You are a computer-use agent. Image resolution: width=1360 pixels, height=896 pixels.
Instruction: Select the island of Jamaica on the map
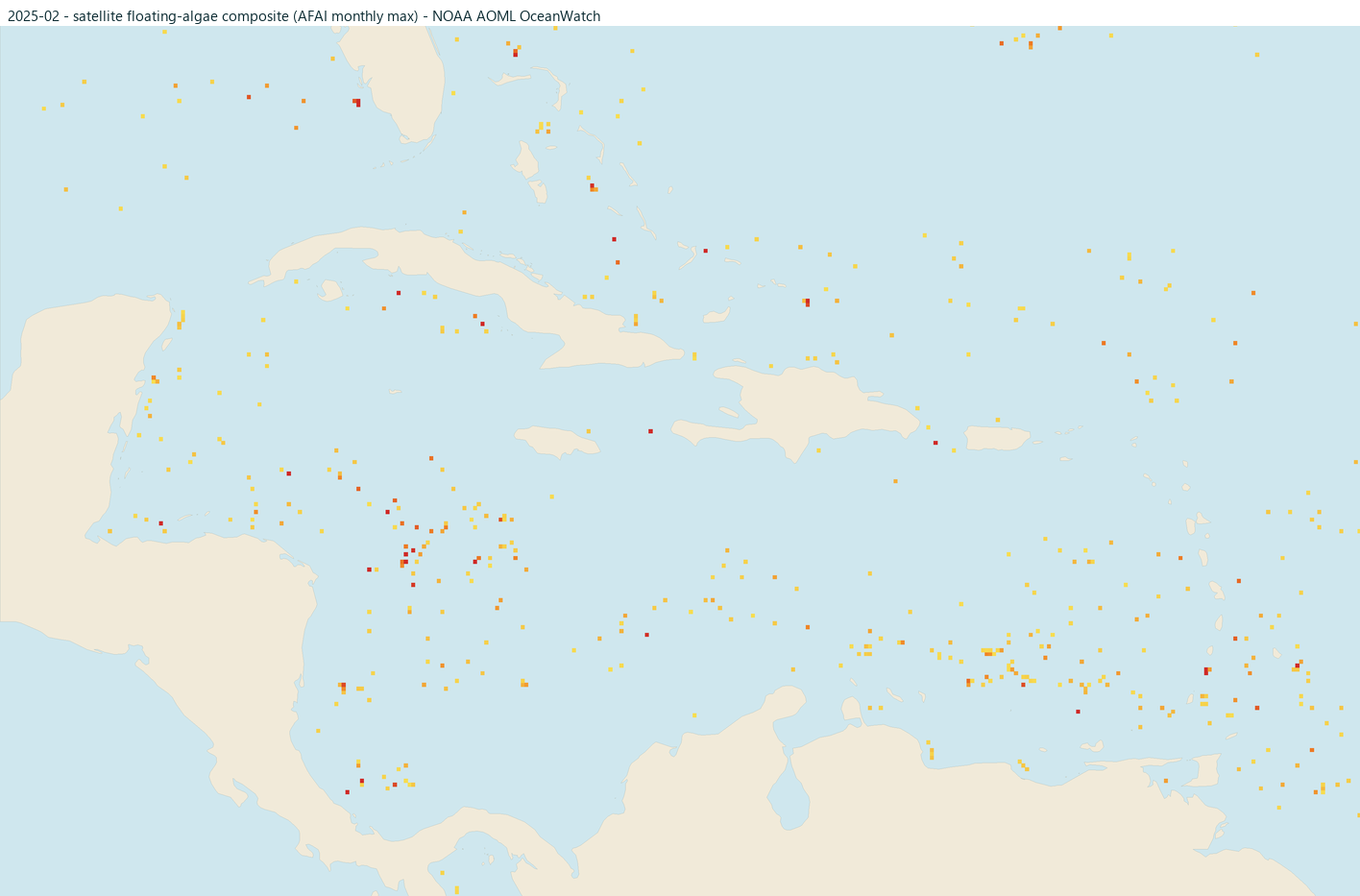pyautogui.click(x=557, y=441)
